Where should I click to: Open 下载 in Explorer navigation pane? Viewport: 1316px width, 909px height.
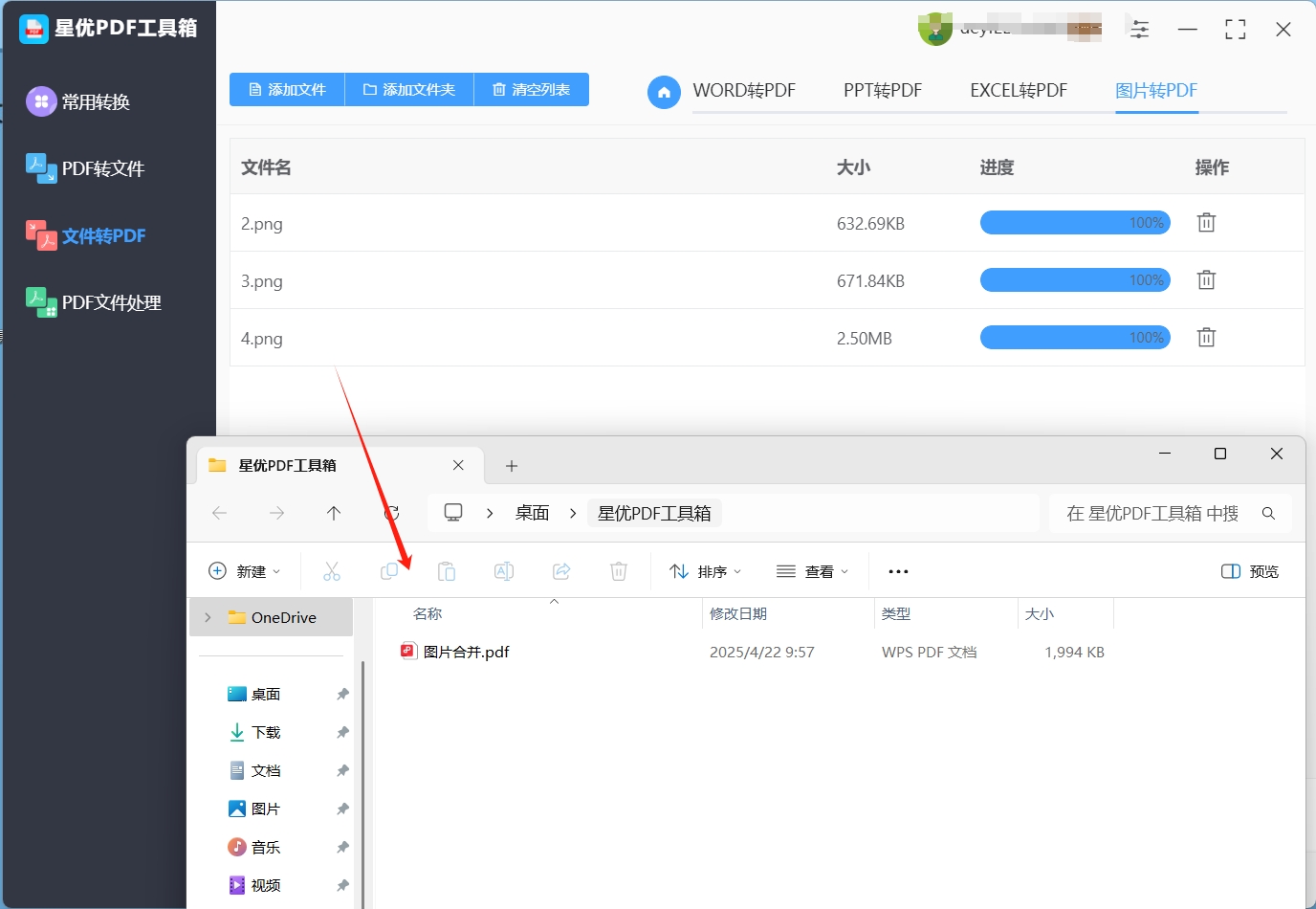pyautogui.click(x=254, y=732)
